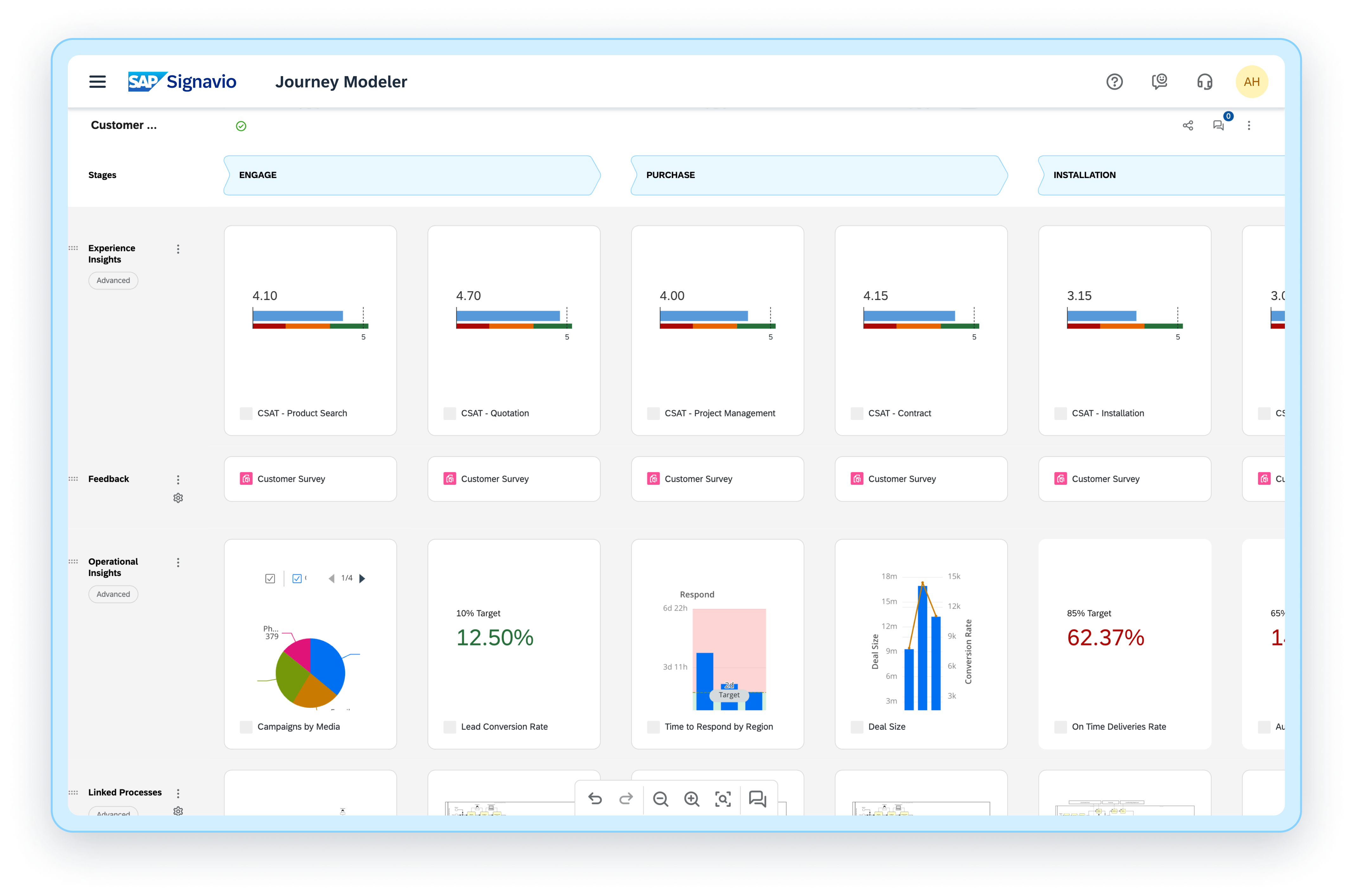1353x896 pixels.
Task: Open settings gear under Feedback row
Action: [178, 498]
